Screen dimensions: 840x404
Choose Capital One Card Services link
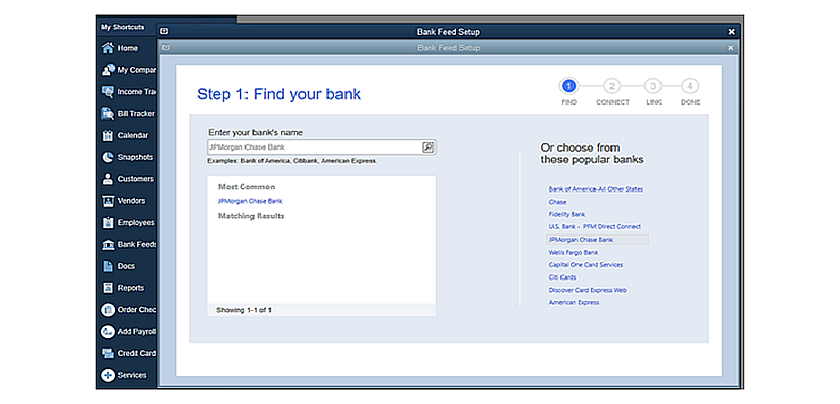(585, 265)
